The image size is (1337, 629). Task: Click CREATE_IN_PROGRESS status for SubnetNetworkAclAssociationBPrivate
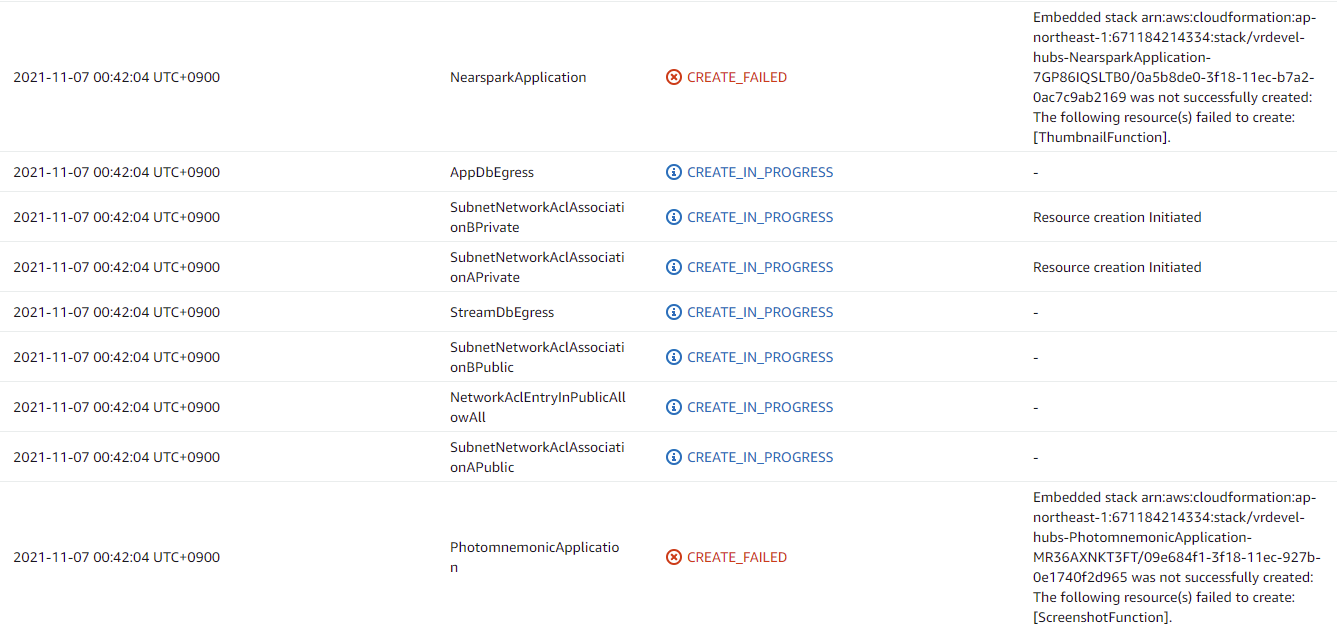pos(760,217)
